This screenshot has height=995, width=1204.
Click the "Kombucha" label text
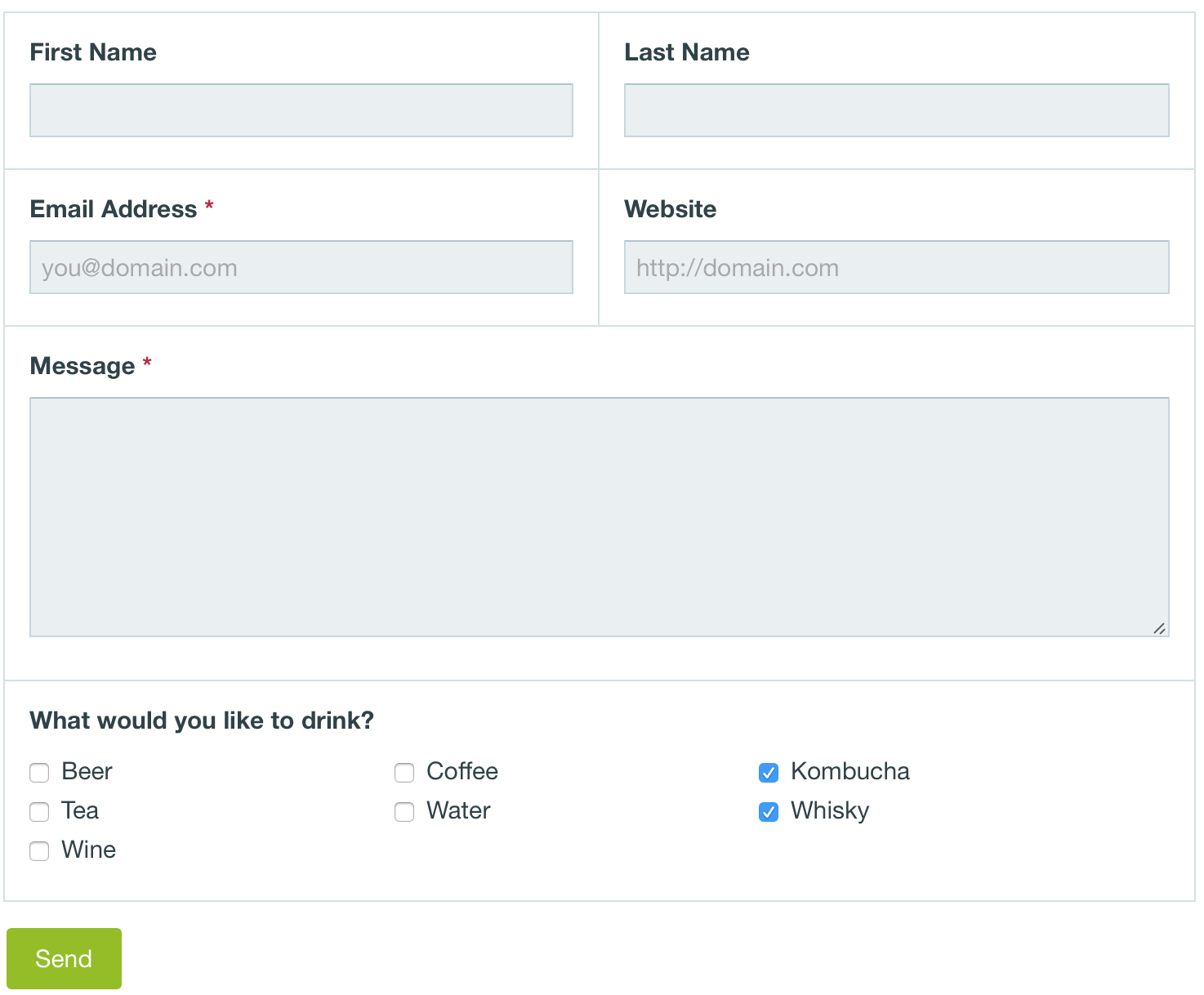[850, 771]
